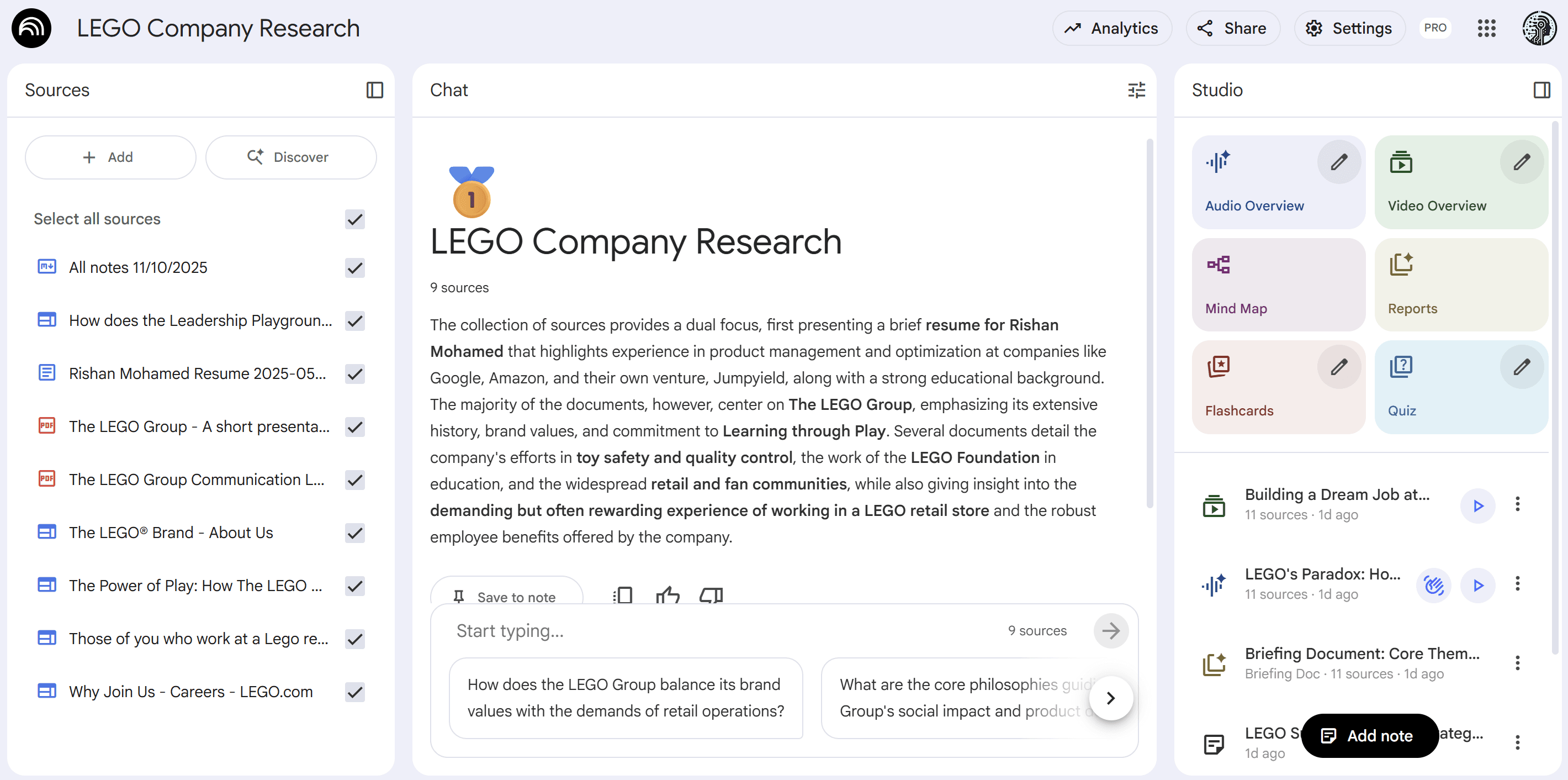Click the Start typing chat field
Screen dimensions: 1568x780
pyautogui.click(x=670, y=631)
